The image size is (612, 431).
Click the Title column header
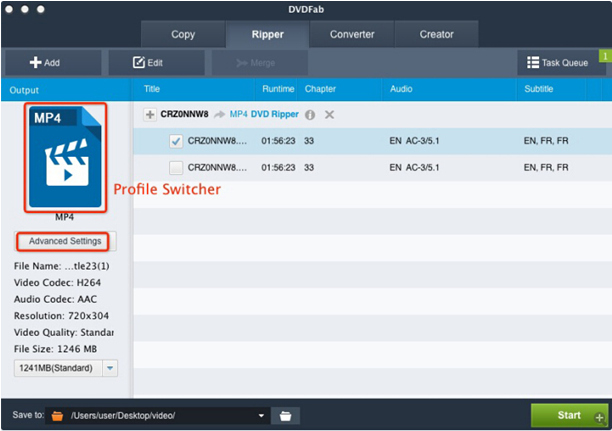pos(152,89)
